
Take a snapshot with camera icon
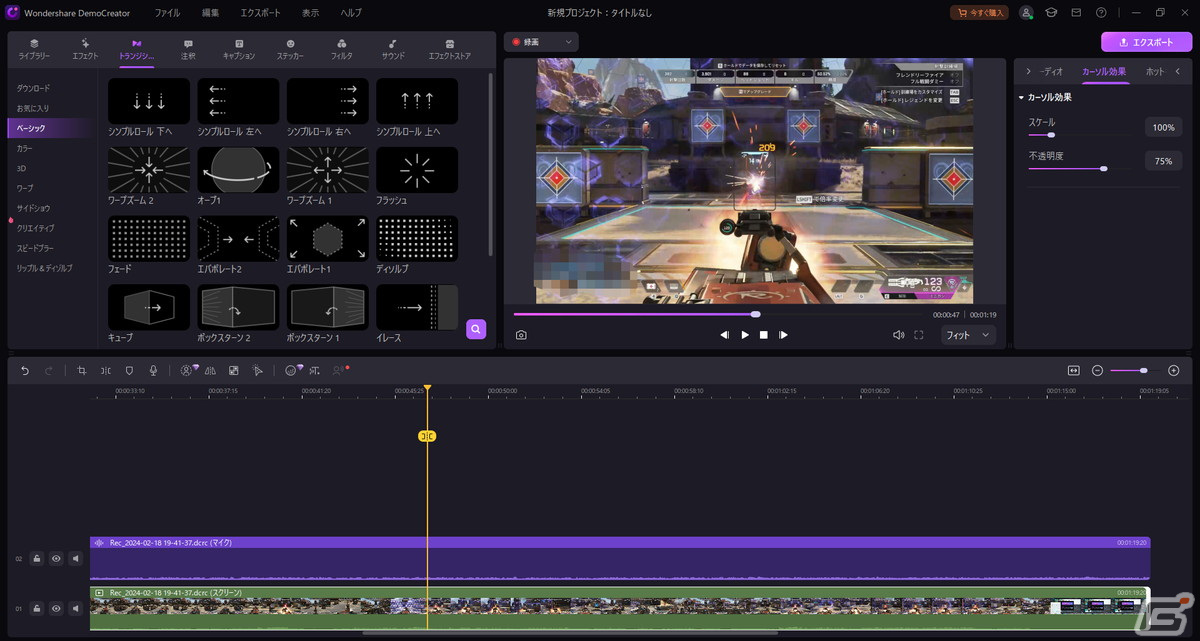521,335
